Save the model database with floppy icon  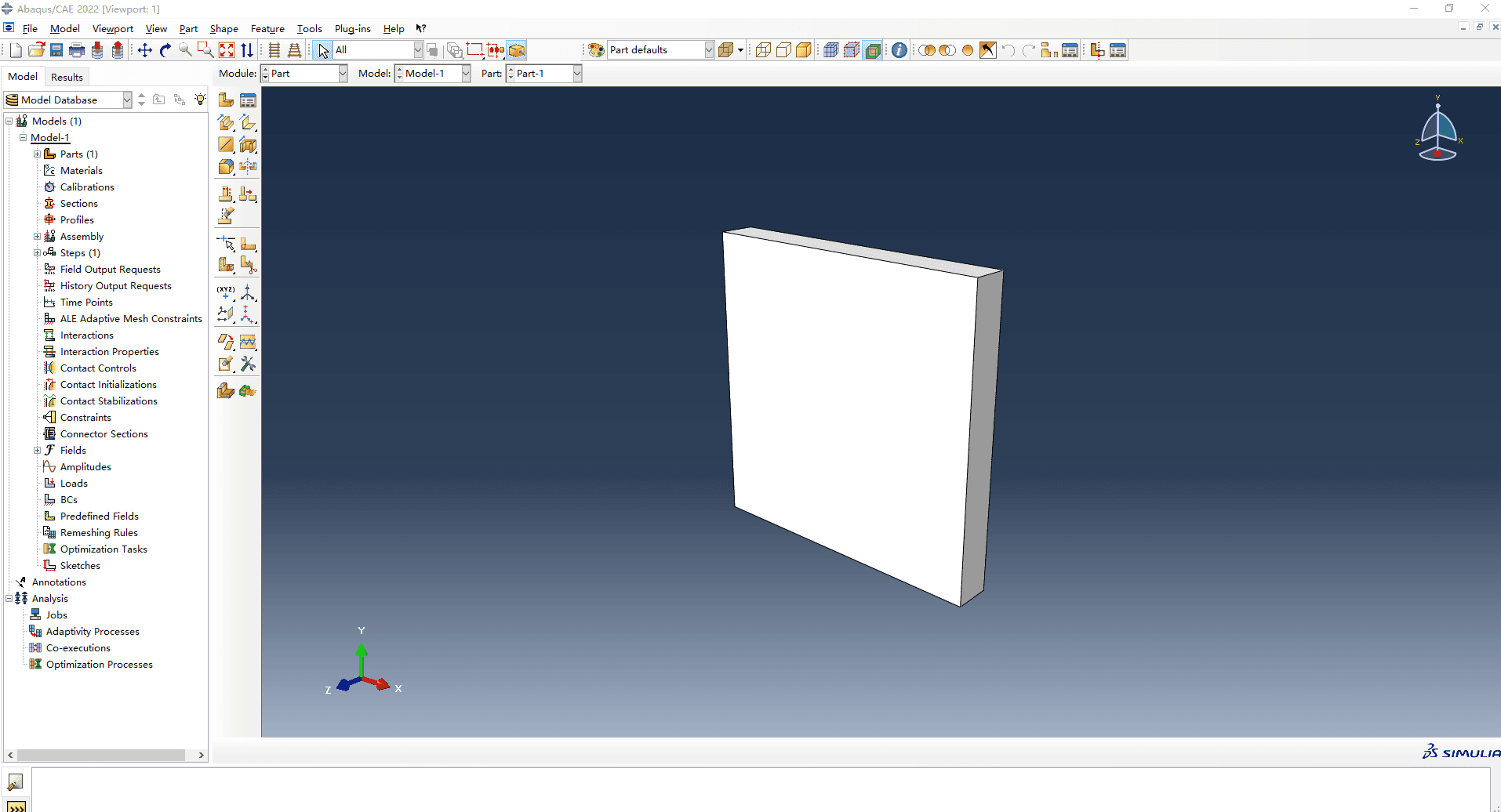coord(56,50)
